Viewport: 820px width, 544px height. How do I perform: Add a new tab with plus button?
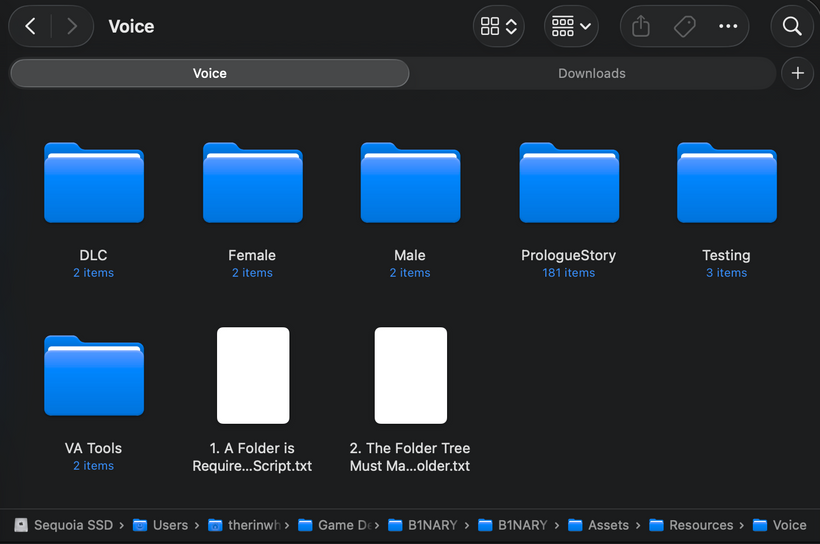tap(797, 73)
